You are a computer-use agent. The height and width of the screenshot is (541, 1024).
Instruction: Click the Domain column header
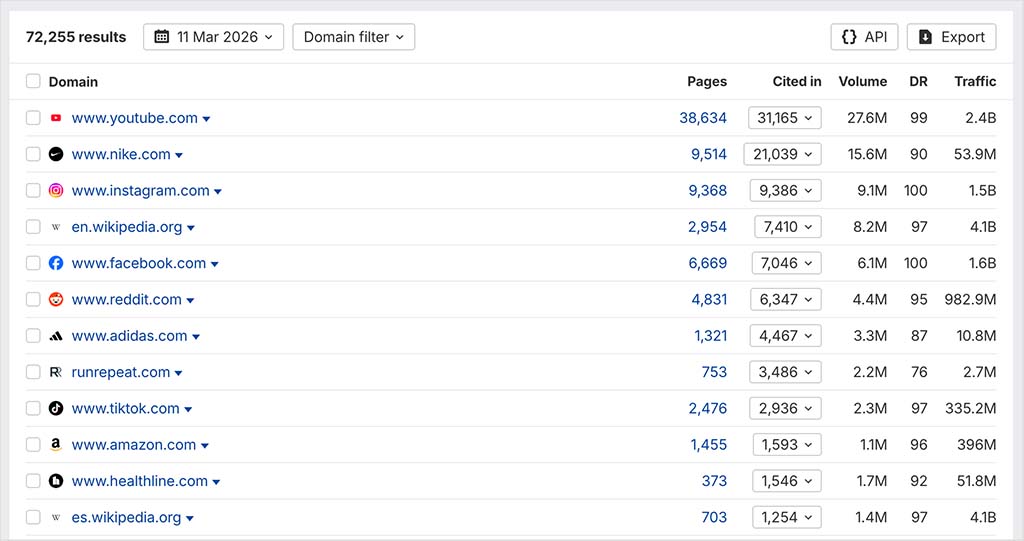[x=73, y=82]
